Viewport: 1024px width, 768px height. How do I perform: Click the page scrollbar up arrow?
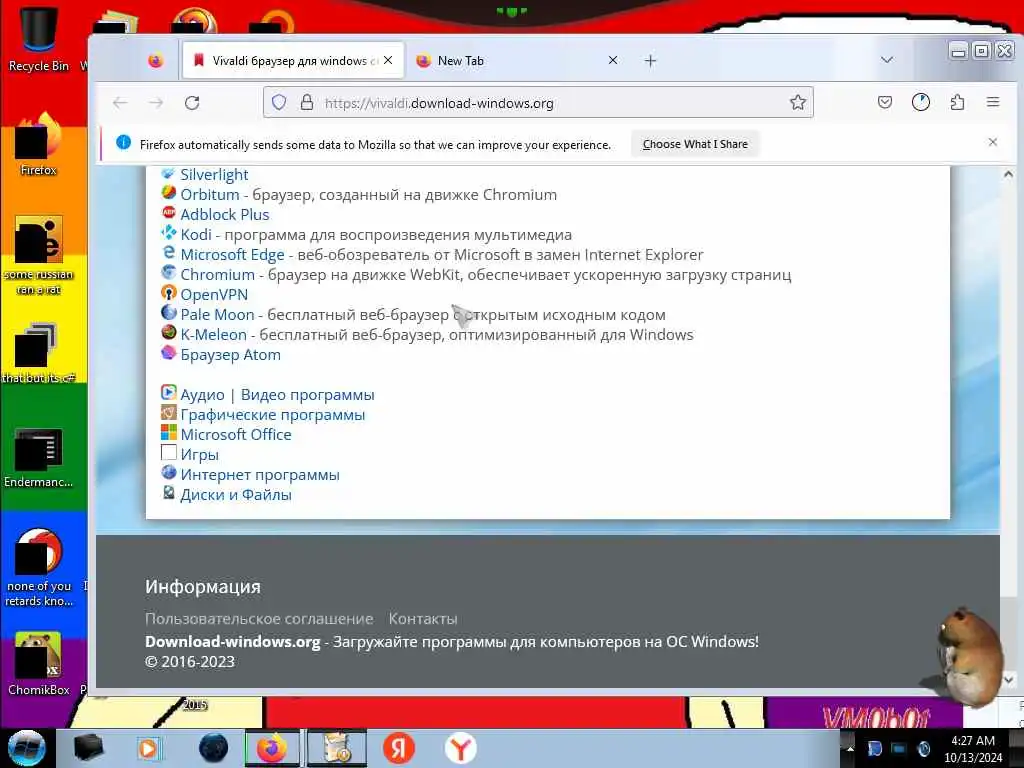pos(1008,174)
